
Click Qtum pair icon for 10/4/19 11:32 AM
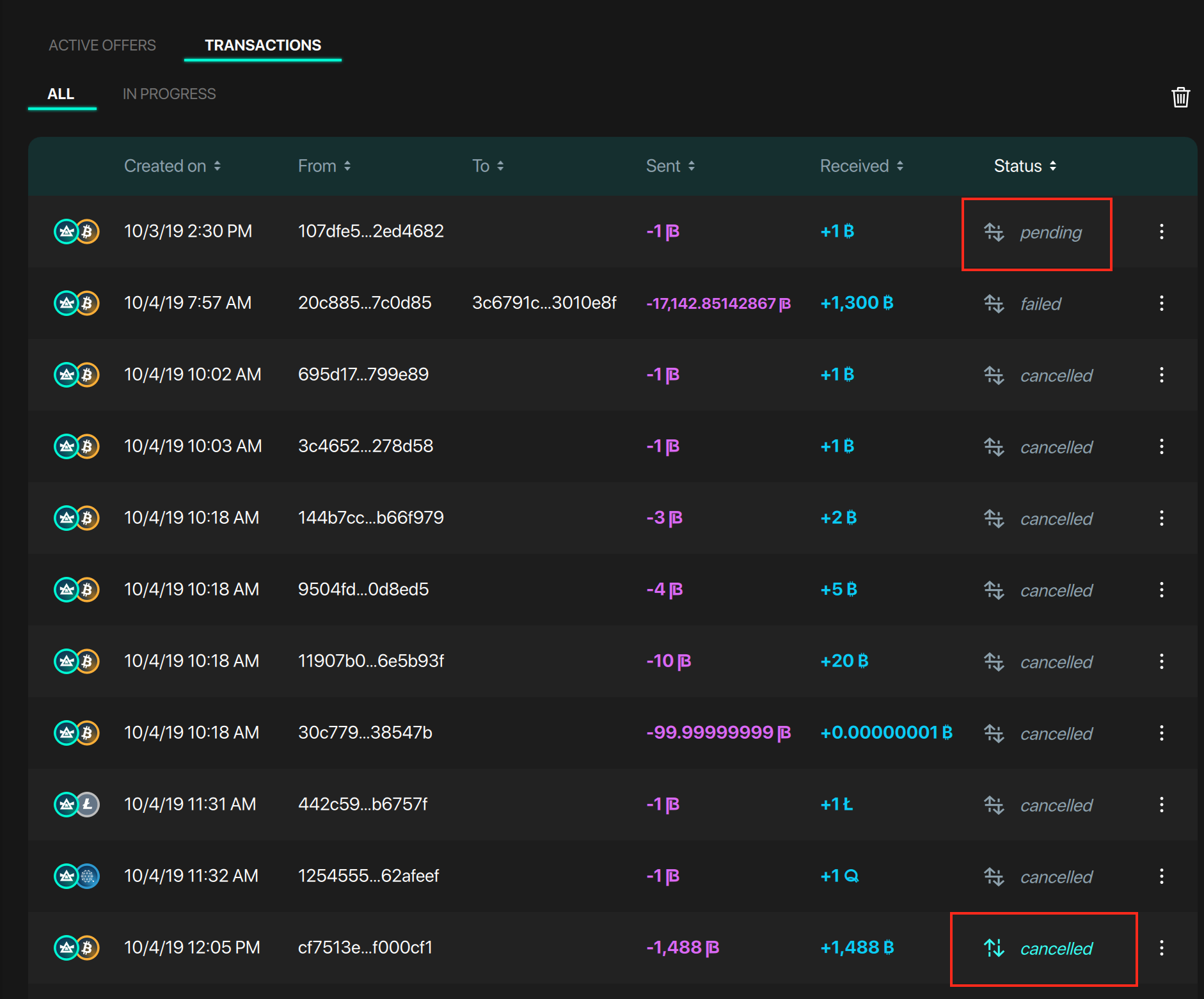(77, 876)
